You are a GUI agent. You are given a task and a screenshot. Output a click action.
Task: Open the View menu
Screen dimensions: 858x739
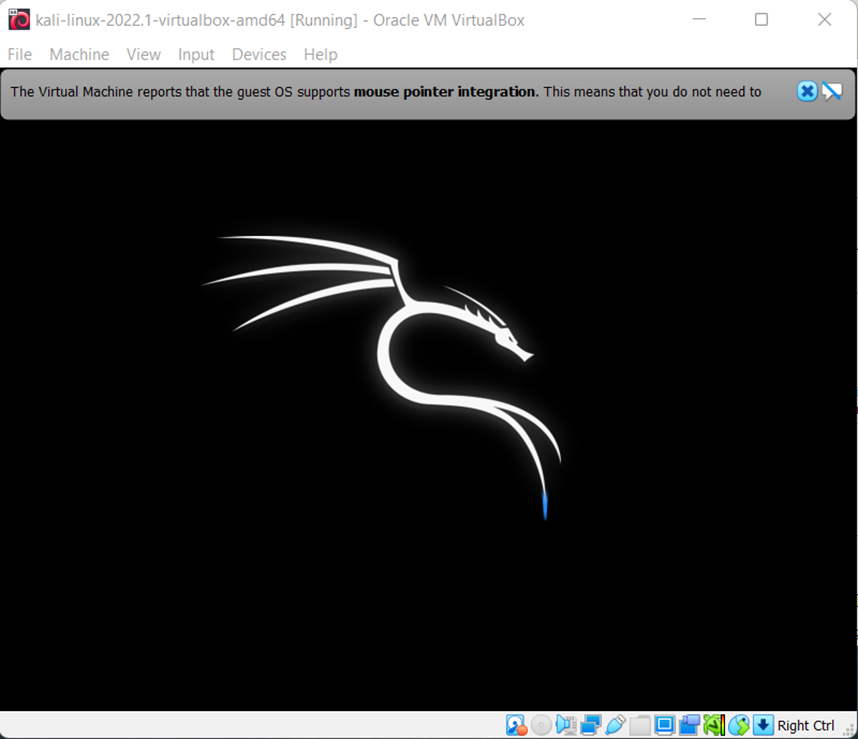click(x=143, y=54)
